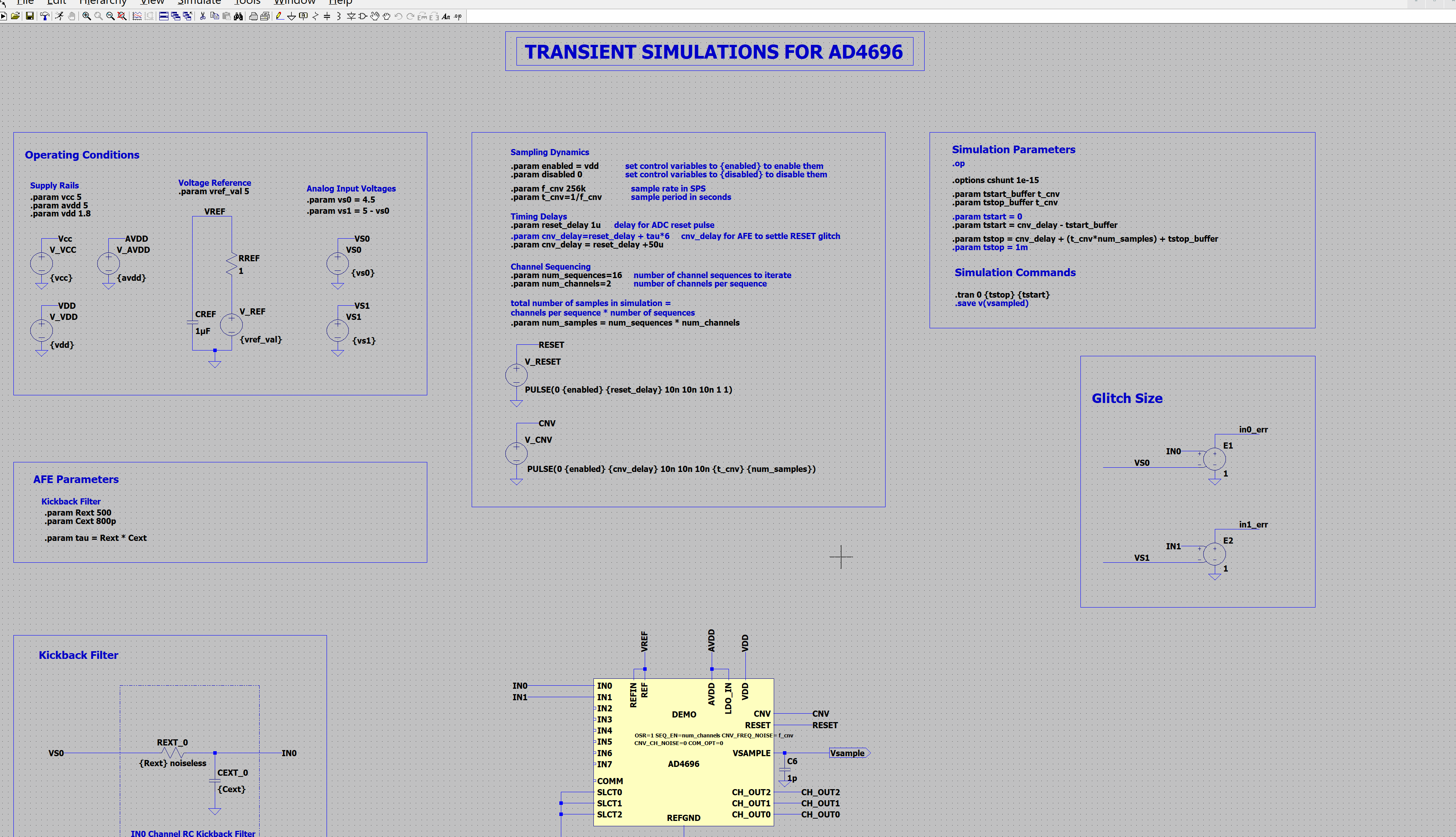Screen dimensions: 1456x837
Task: Click the '.tran 0 {tstop} {tstart}' command
Action: [x=1002, y=295]
